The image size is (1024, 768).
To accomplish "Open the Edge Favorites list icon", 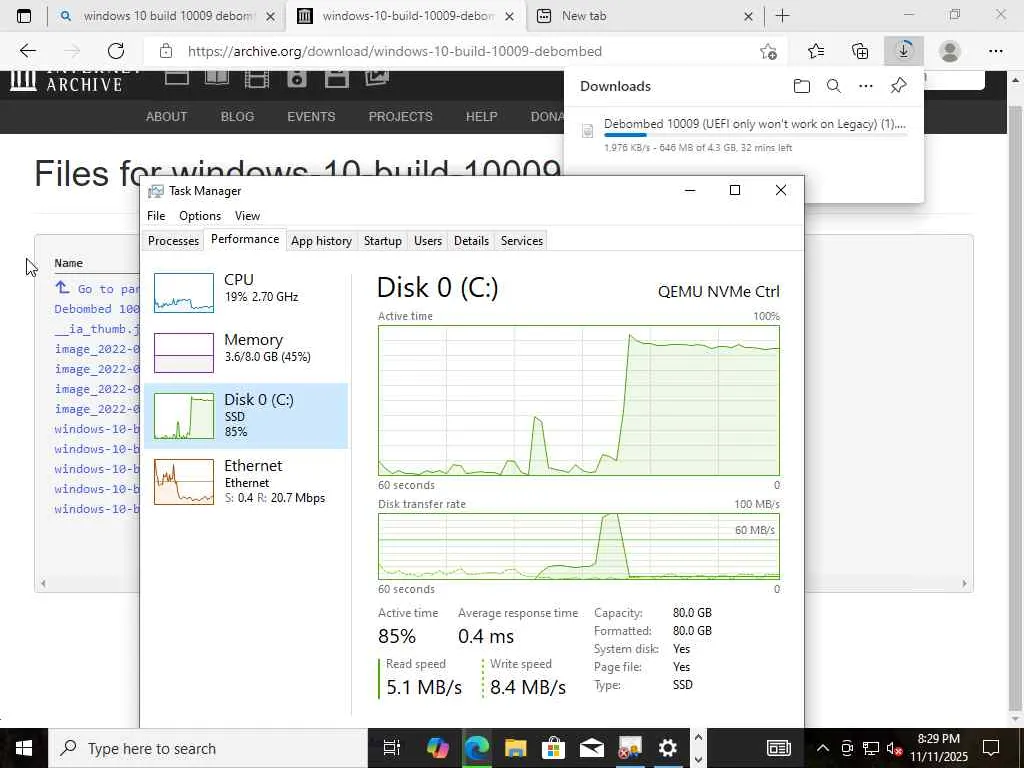I will pyautogui.click(x=816, y=51).
